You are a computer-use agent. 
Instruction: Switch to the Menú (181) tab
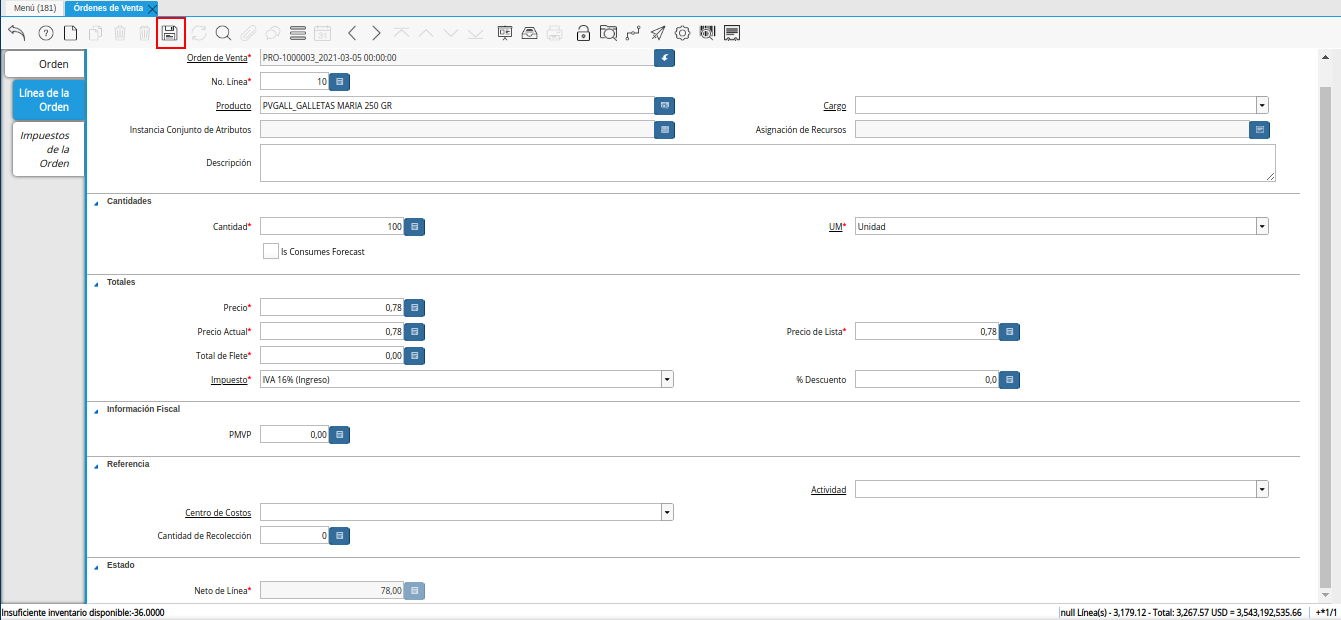(34, 8)
